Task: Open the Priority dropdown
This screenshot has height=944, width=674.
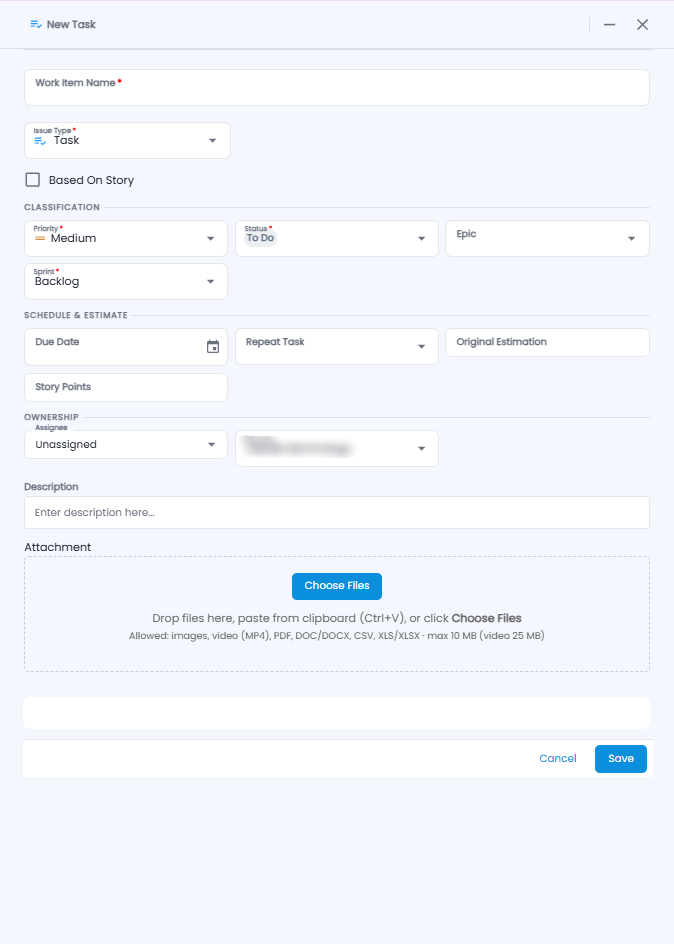Action: [126, 238]
